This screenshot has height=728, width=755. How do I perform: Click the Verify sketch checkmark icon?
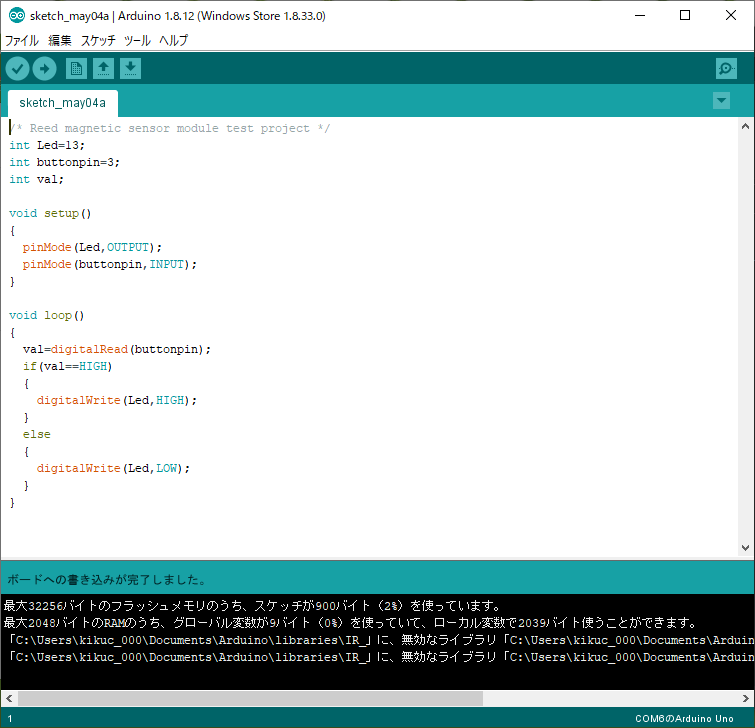pyautogui.click(x=18, y=68)
